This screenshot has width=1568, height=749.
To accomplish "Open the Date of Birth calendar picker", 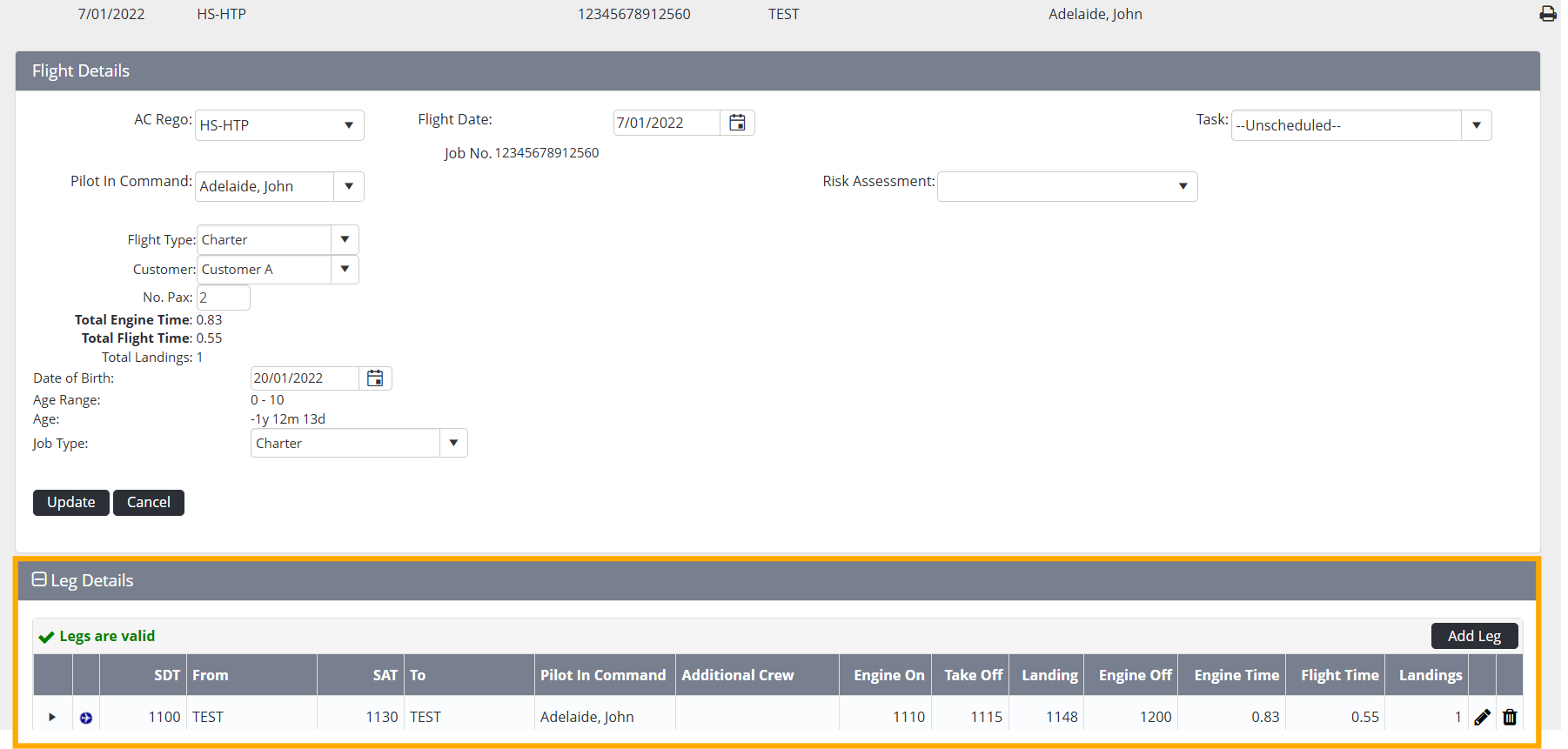I will pos(375,378).
